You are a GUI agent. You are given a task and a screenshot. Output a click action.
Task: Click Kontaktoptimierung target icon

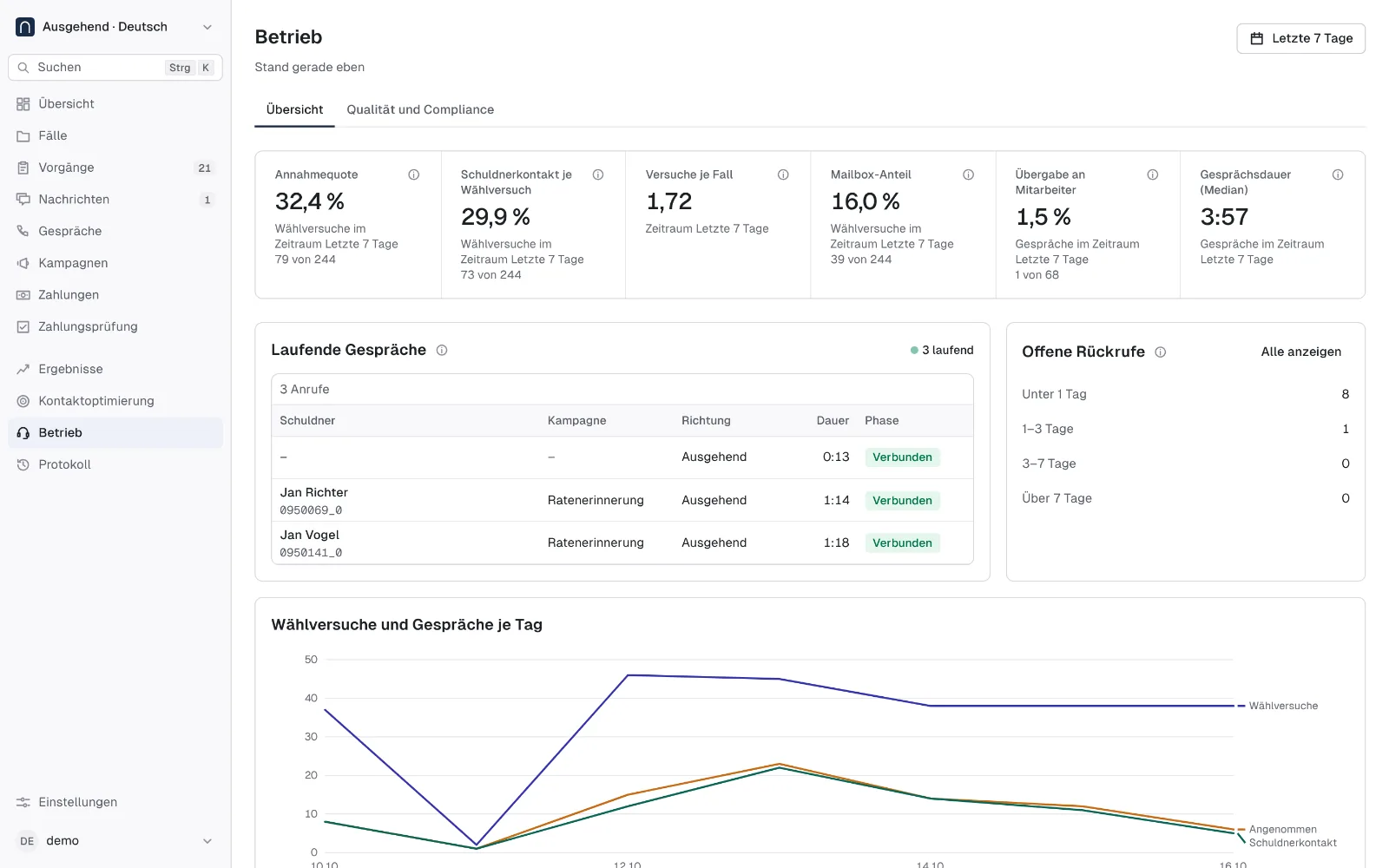[23, 401]
